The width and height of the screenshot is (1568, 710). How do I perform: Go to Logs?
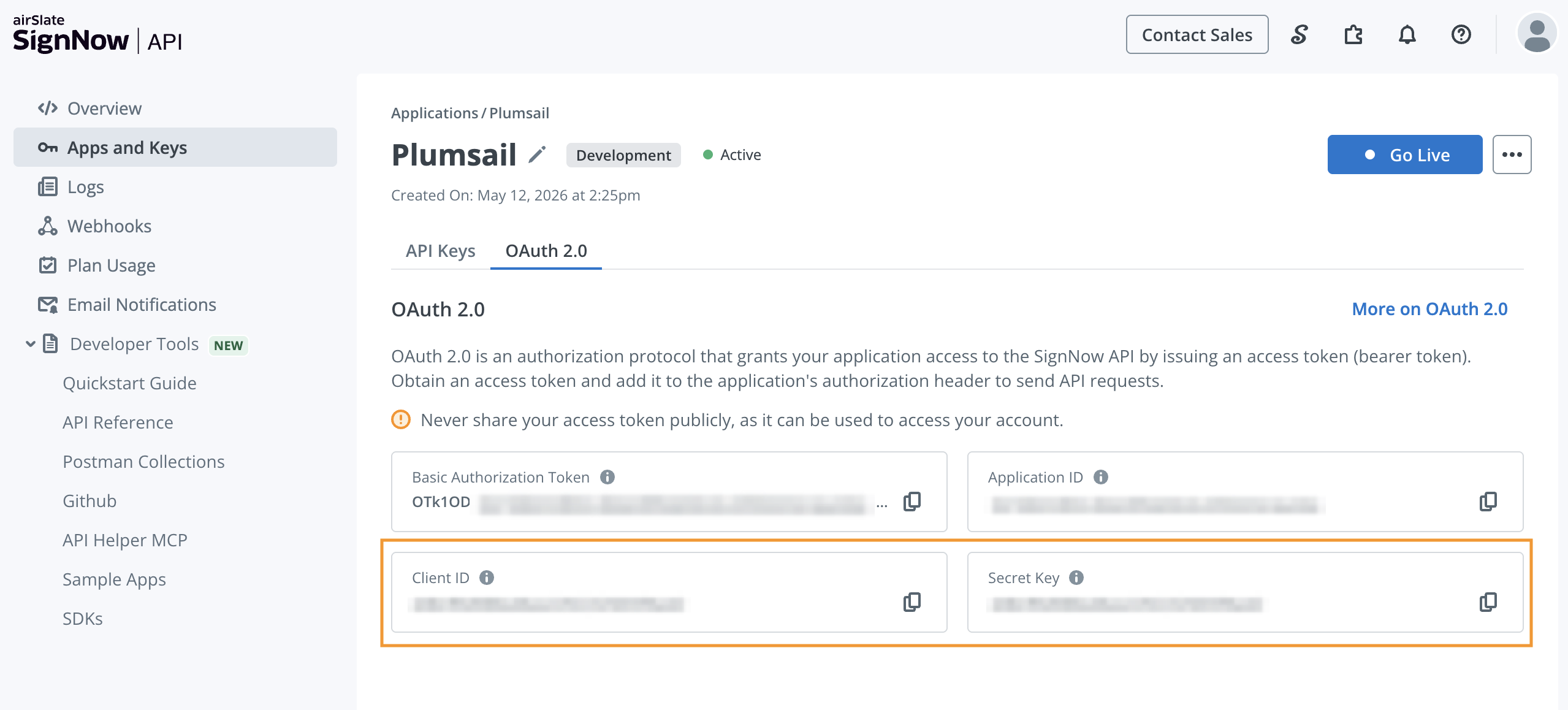(85, 186)
